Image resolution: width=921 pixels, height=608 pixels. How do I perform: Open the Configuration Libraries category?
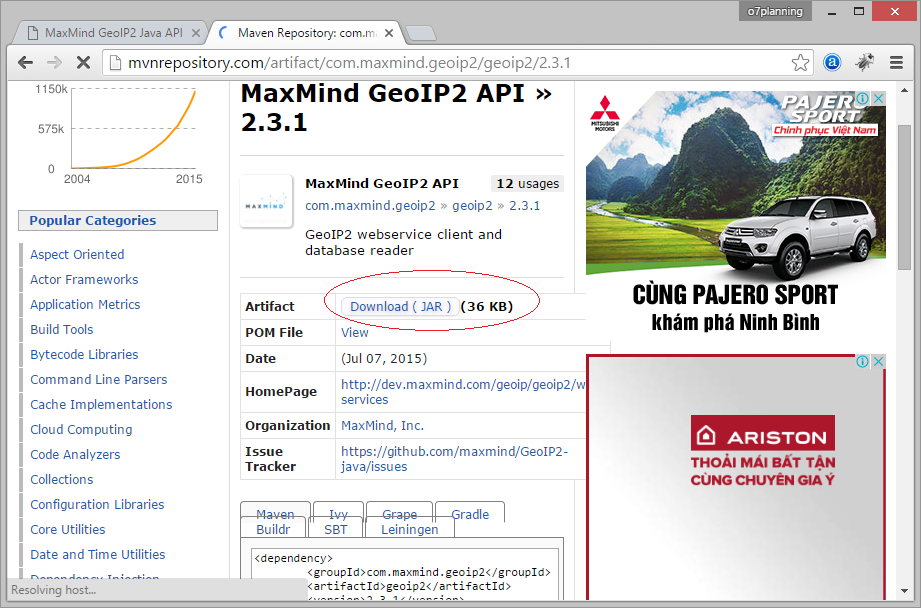[x=97, y=505]
